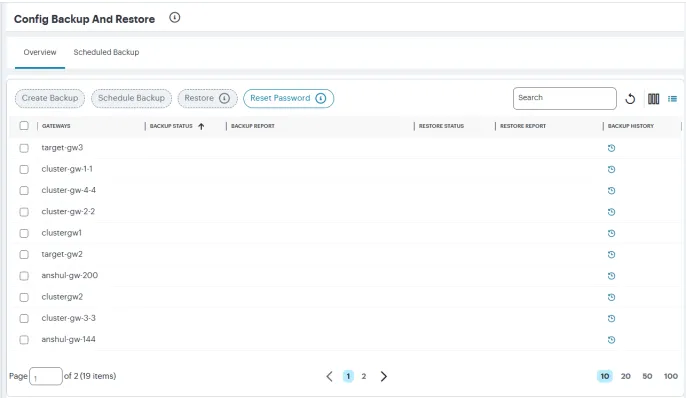Click the gateway name cluster-gw-4-4
The height and width of the screenshot is (398, 686).
(x=69, y=190)
